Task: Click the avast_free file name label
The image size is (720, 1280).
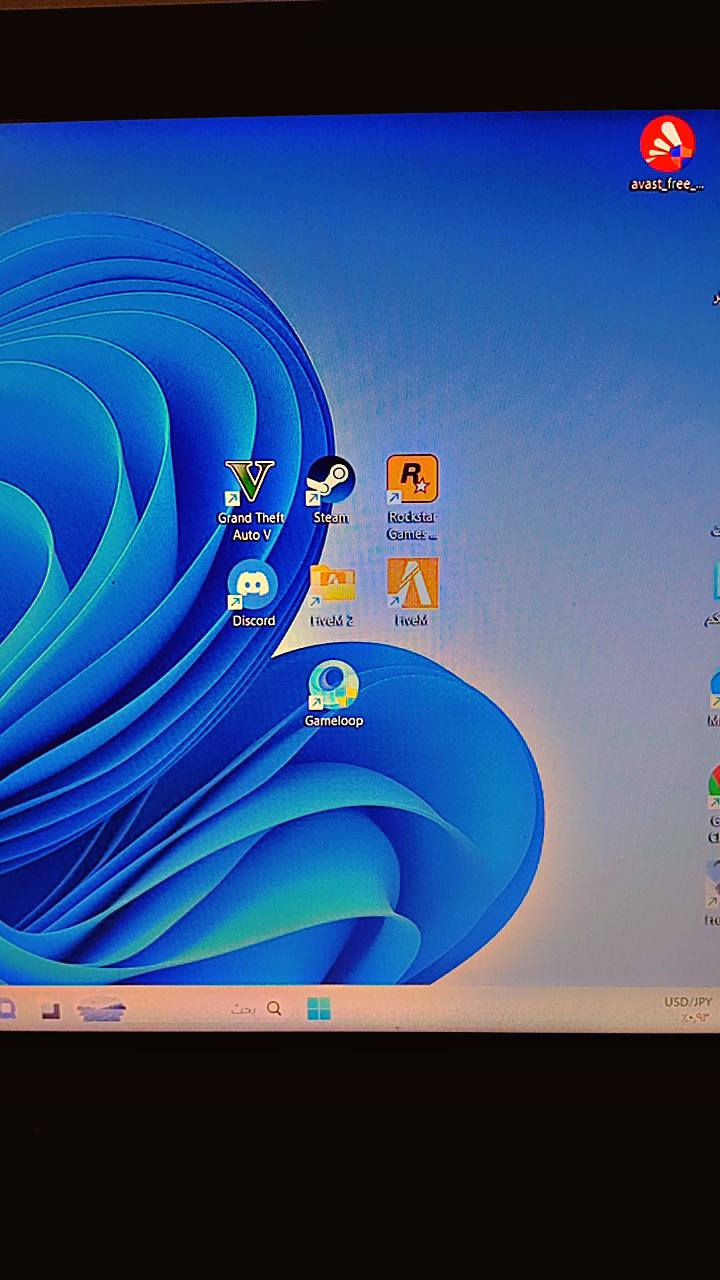Action: pyautogui.click(x=667, y=184)
